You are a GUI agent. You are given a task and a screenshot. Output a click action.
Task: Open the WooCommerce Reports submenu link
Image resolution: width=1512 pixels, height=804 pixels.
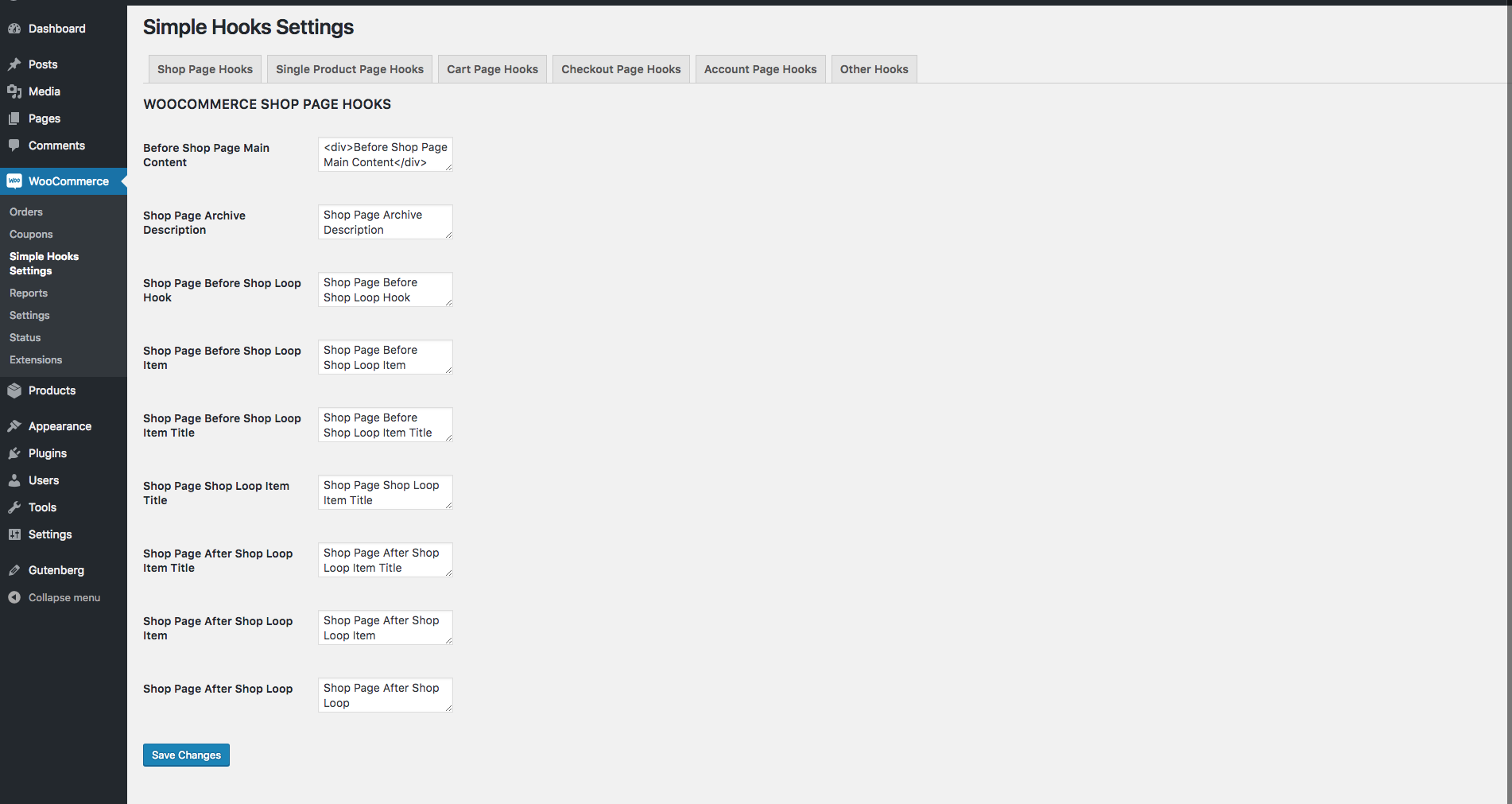coord(29,293)
